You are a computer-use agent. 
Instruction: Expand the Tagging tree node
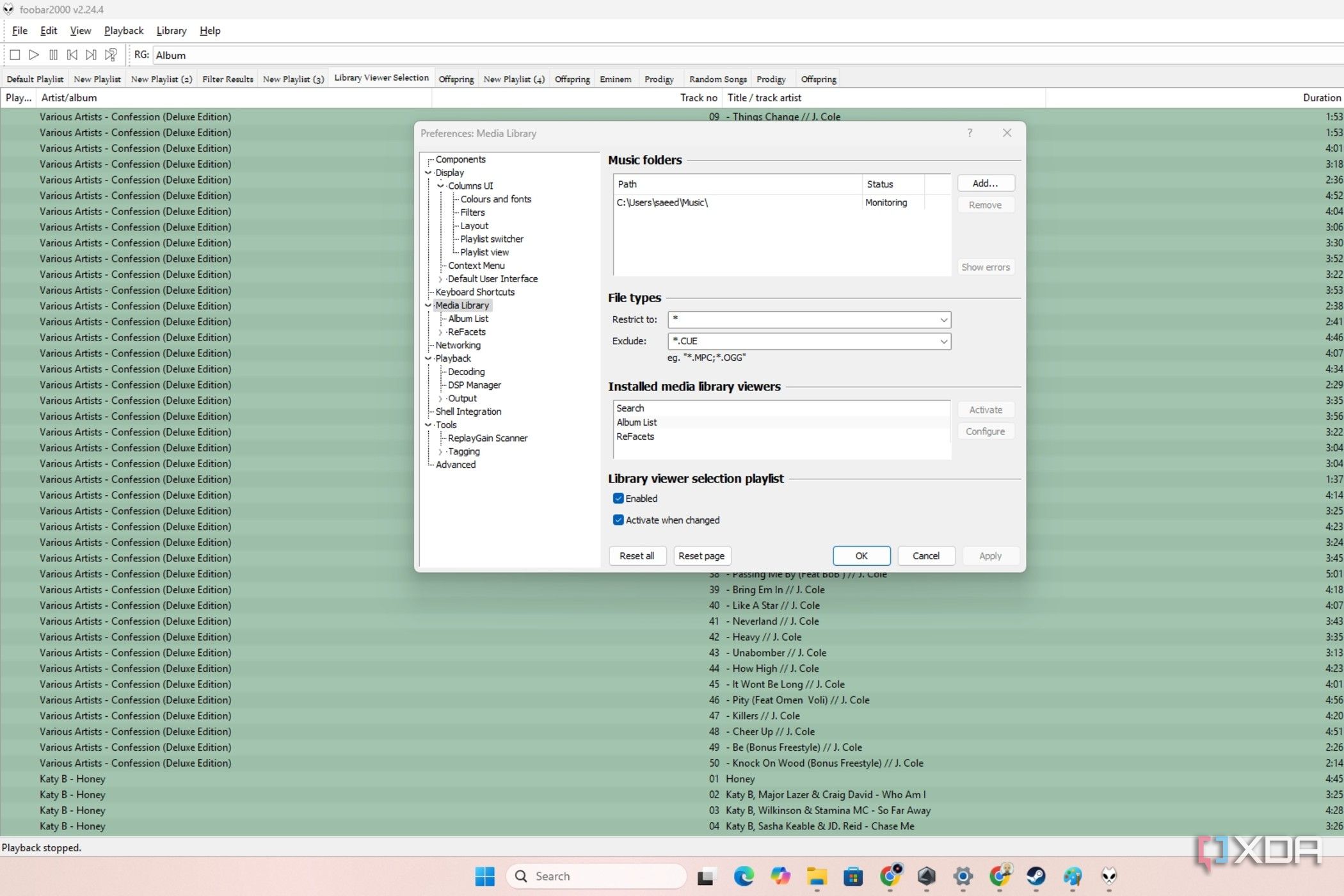click(440, 452)
